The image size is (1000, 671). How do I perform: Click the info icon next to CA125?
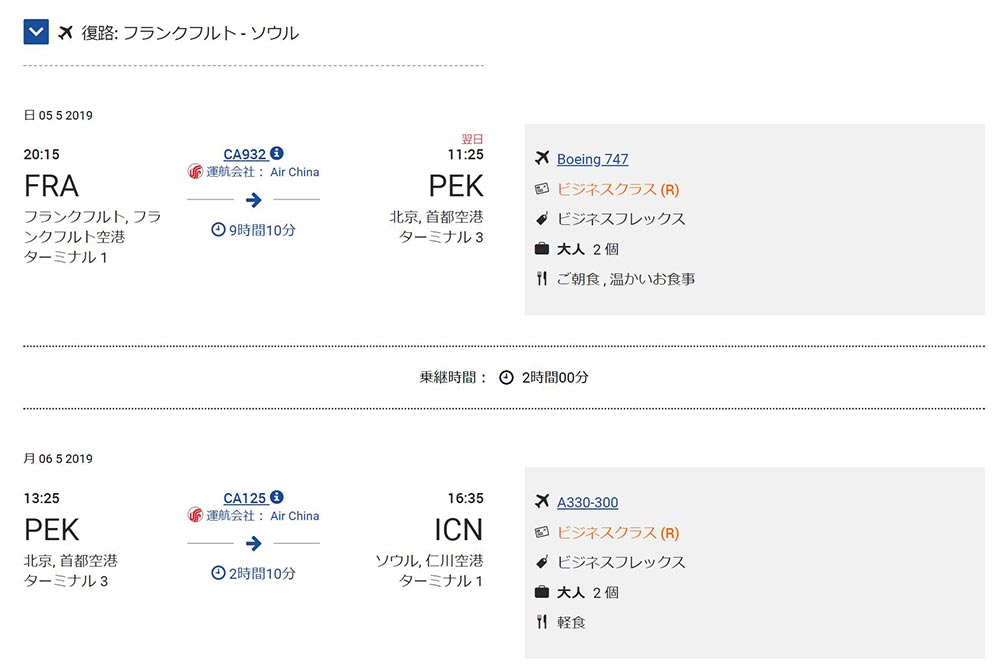point(277,497)
